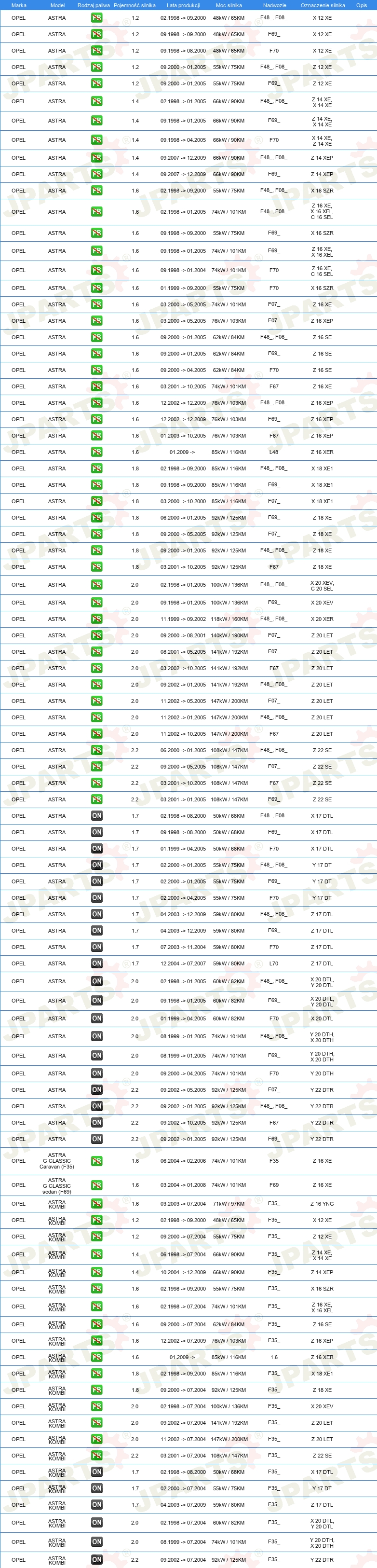Click the Lata produkcji column header

point(183,5)
